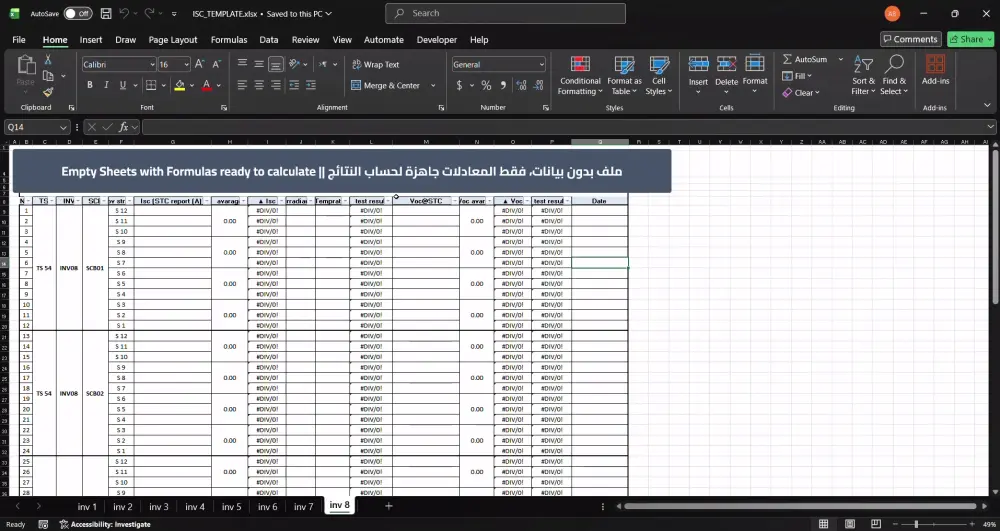Screen dimensions: 1000x531
Task: Click Delete cells button
Action: click(x=726, y=73)
